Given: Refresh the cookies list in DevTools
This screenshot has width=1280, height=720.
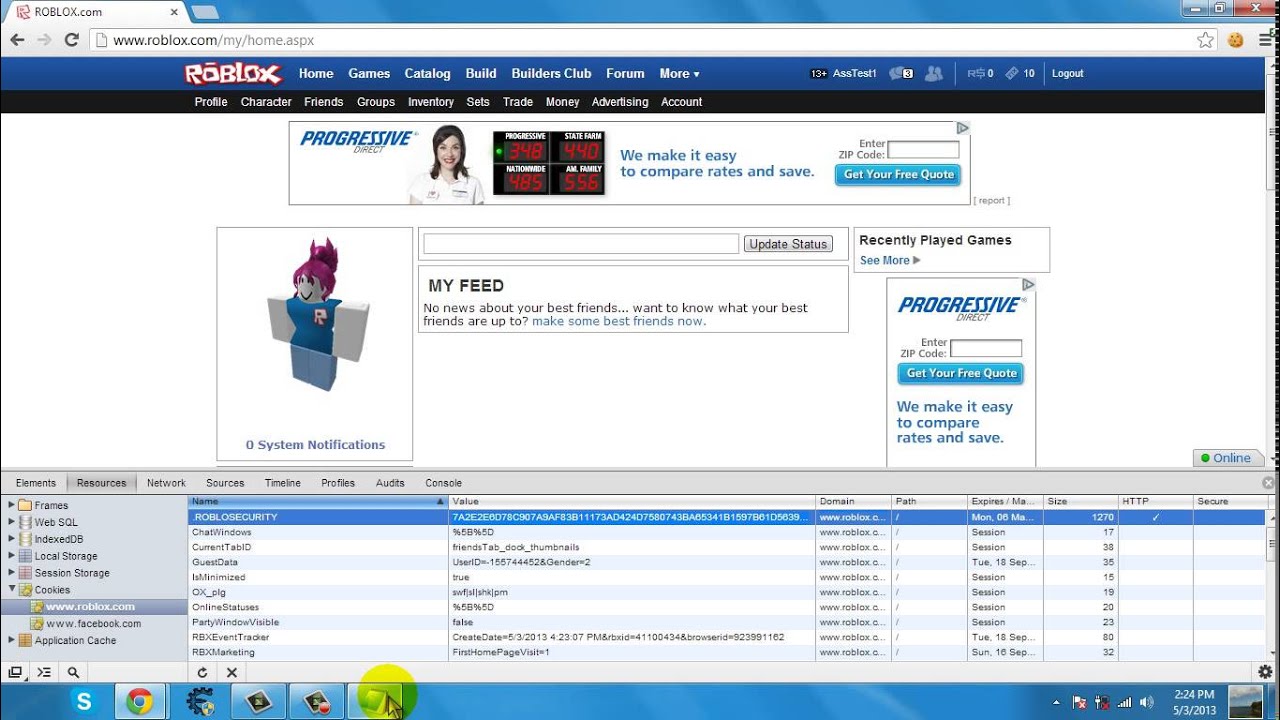Looking at the screenshot, I should 202,673.
